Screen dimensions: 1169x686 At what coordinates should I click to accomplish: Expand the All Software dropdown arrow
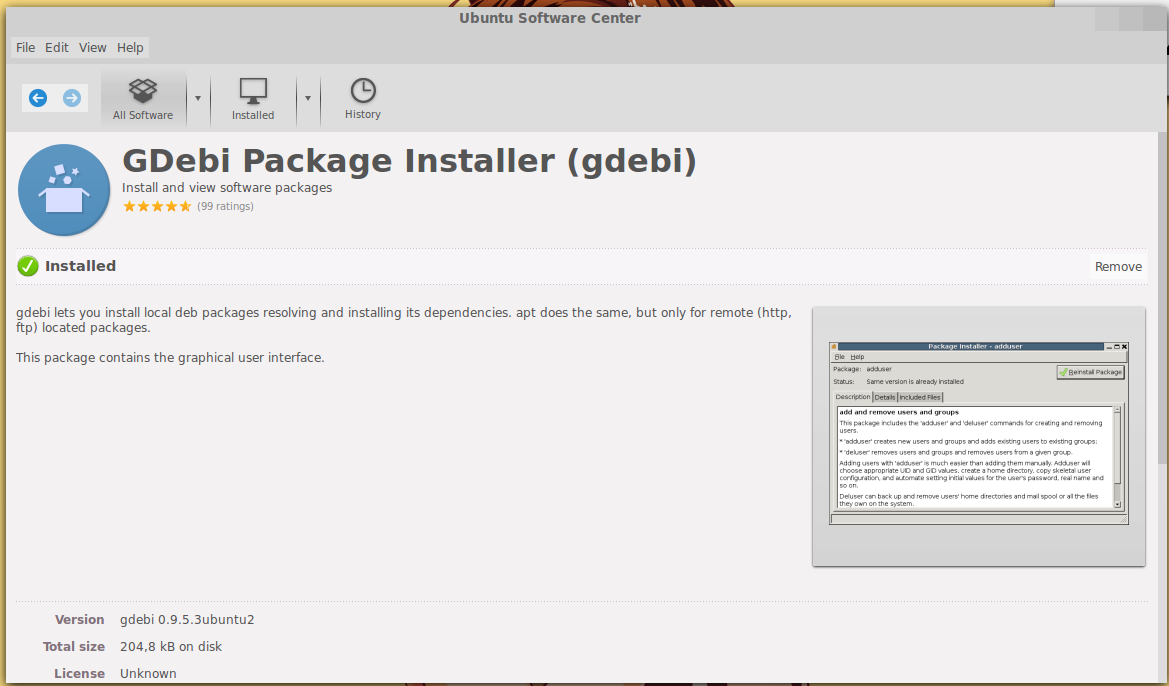[198, 99]
